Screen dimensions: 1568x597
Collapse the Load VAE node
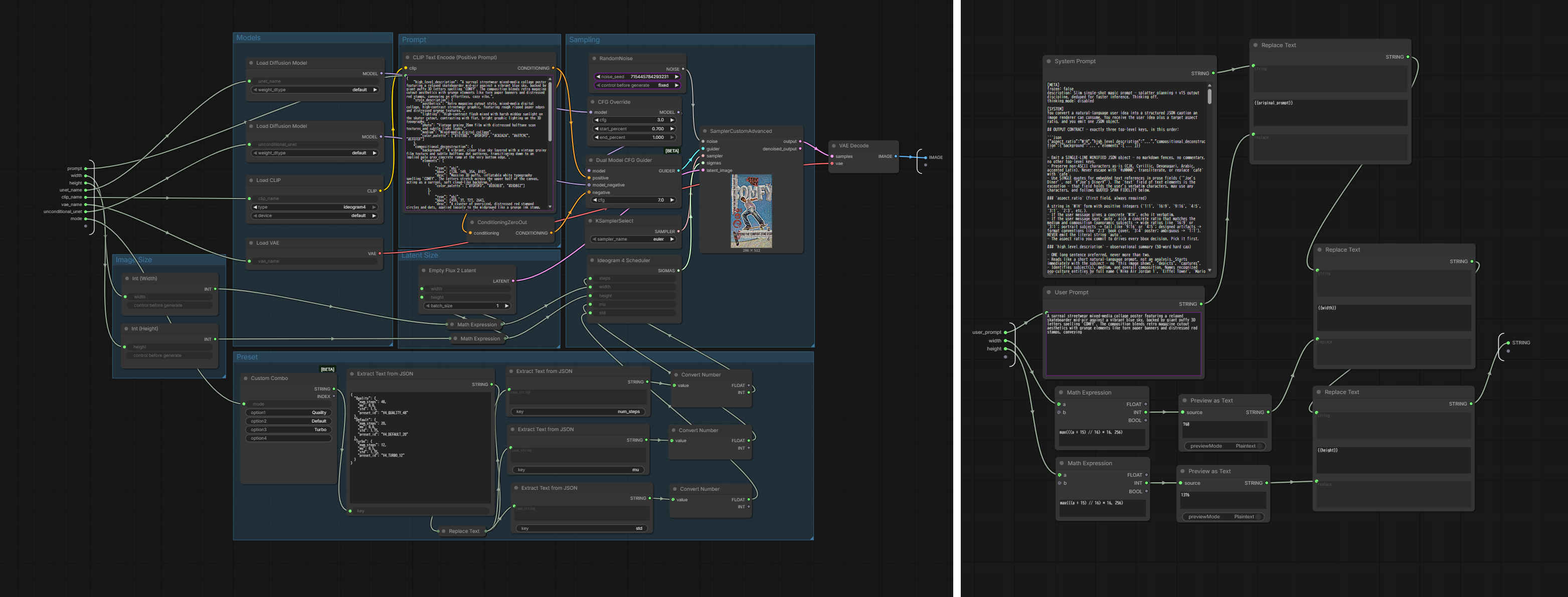click(251, 243)
